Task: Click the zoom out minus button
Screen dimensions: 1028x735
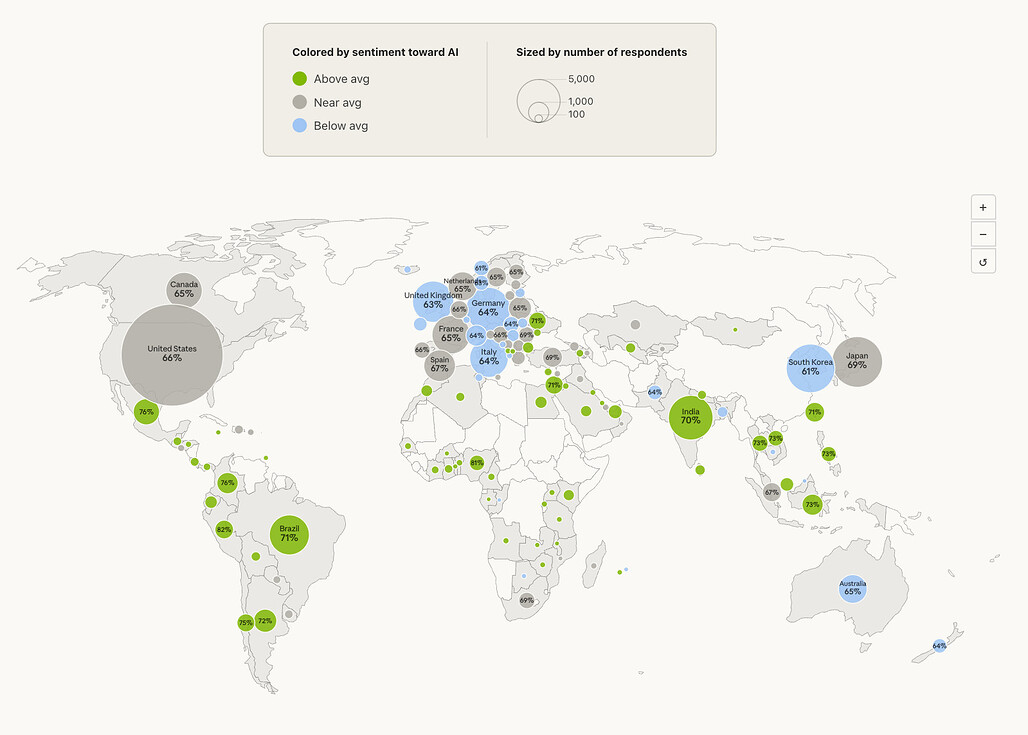Action: (982, 234)
